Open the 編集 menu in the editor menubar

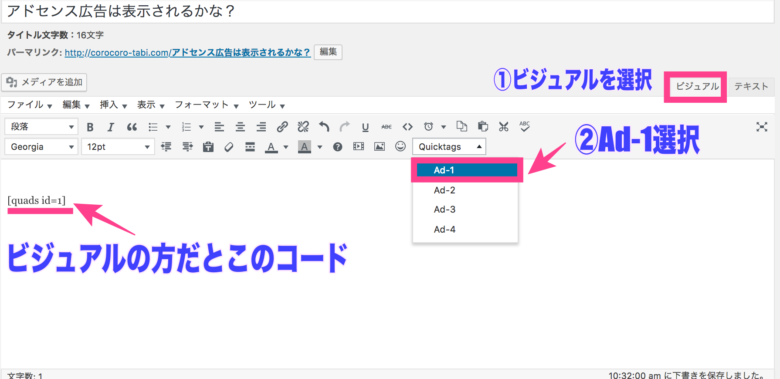(x=76, y=105)
